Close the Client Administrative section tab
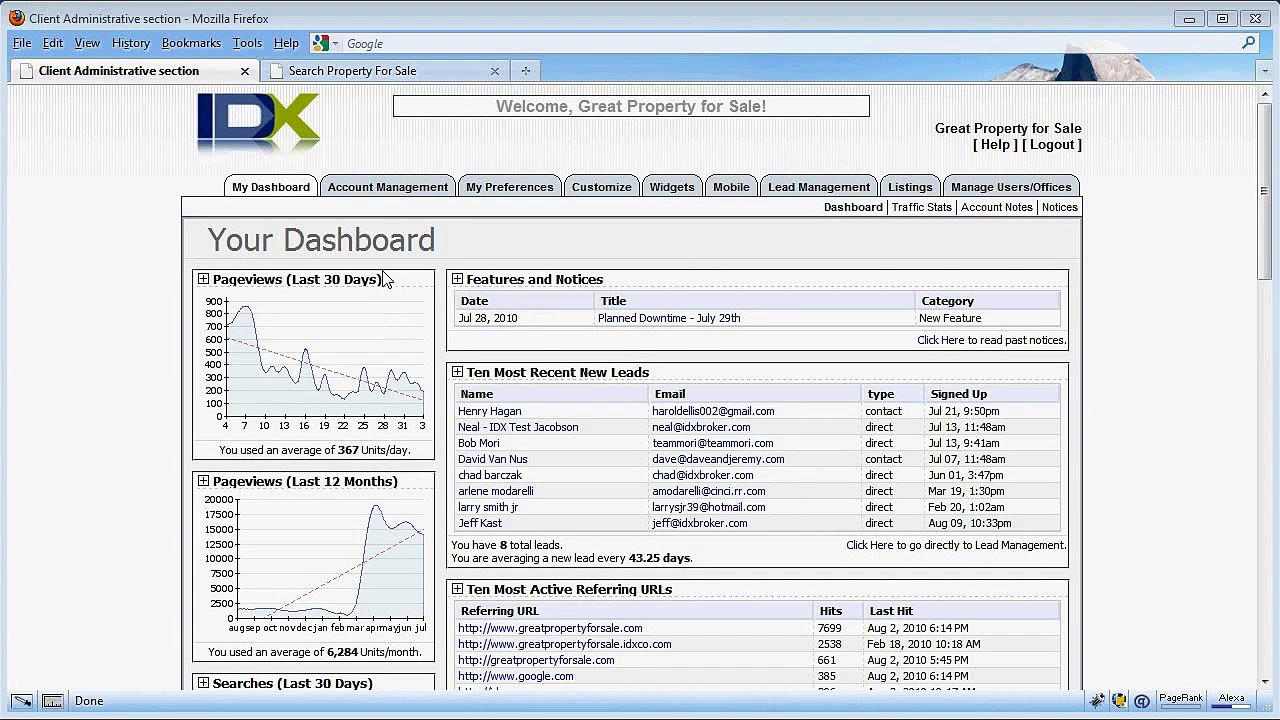The width and height of the screenshot is (1280, 720). click(244, 71)
